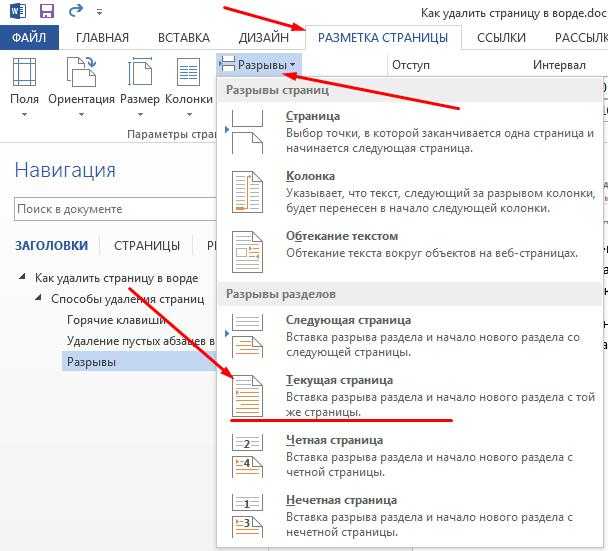Click the Интервал label in ribbon
The height and width of the screenshot is (551, 608).
pyautogui.click(x=559, y=65)
